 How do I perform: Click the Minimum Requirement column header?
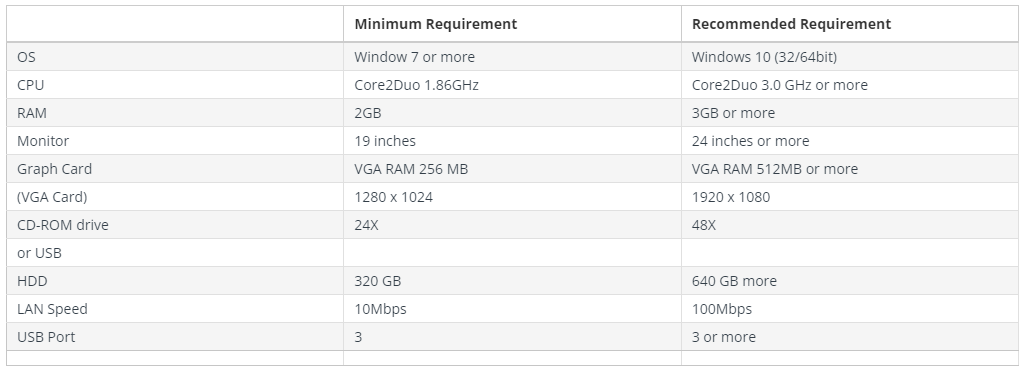(x=435, y=24)
